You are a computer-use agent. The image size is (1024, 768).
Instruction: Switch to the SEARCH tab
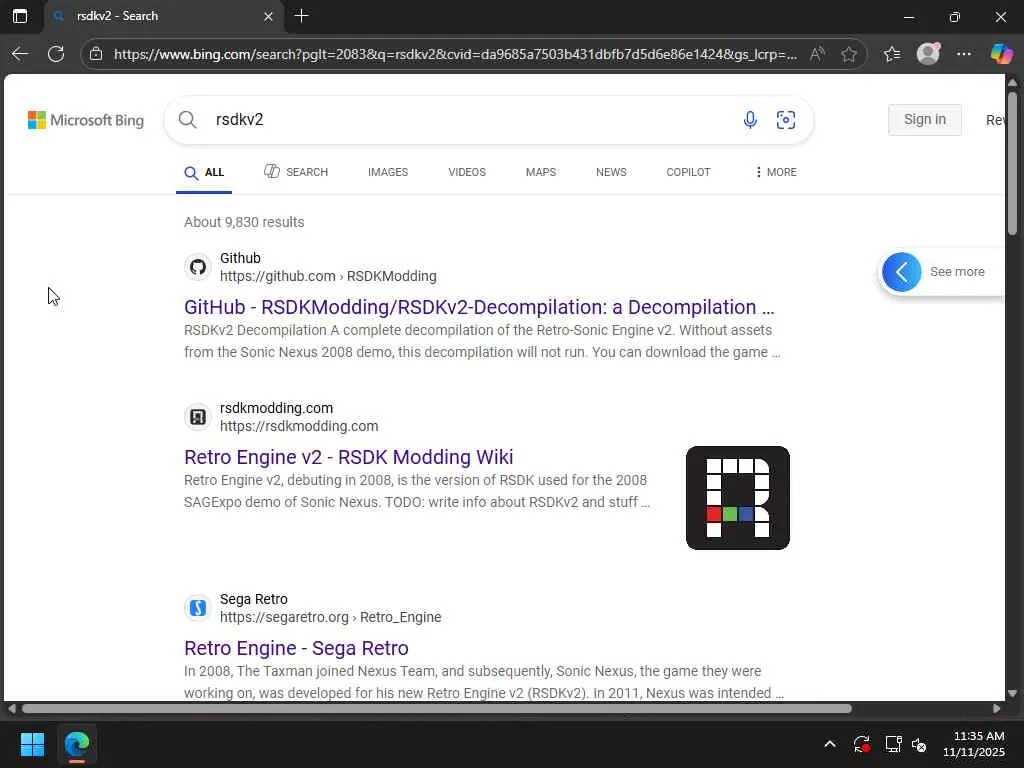tap(296, 172)
